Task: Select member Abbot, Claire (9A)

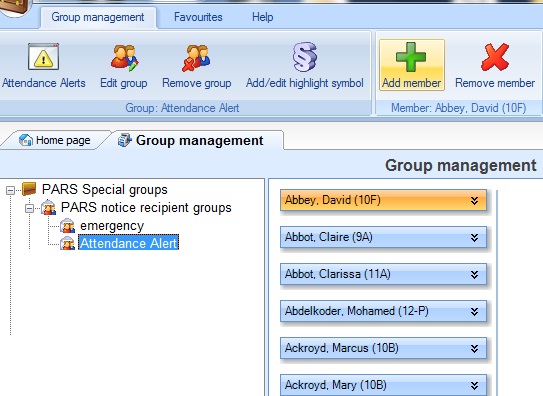Action: coord(383,237)
